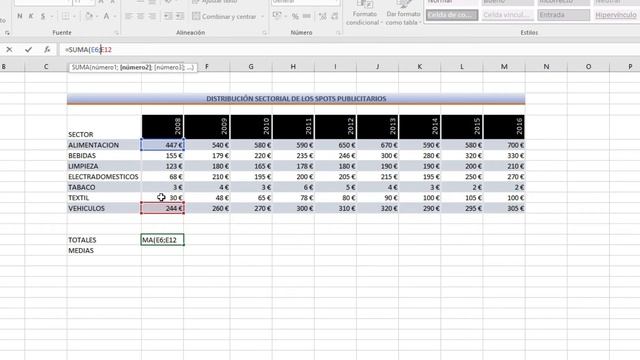Apply percent style icon
The height and width of the screenshot is (360, 640).
point(295,16)
